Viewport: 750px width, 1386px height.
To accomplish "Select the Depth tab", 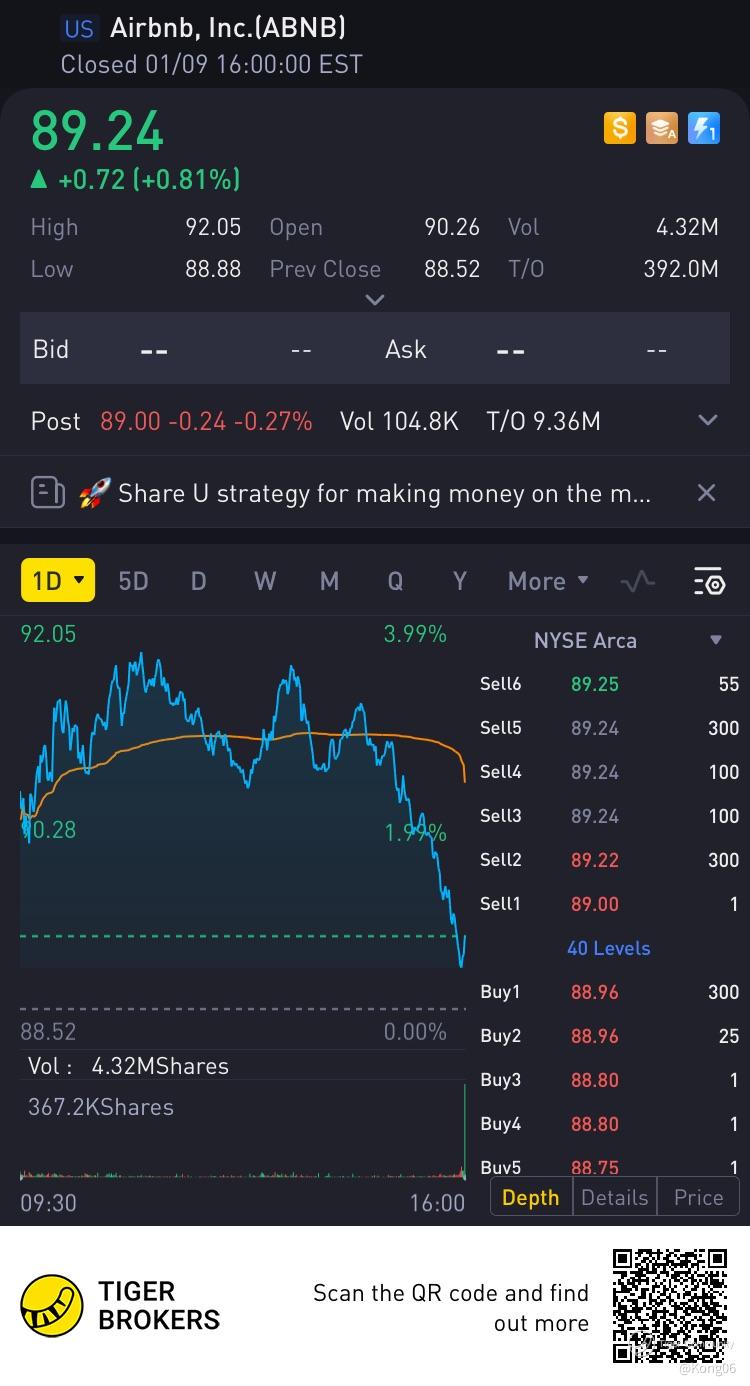I will point(531,1197).
